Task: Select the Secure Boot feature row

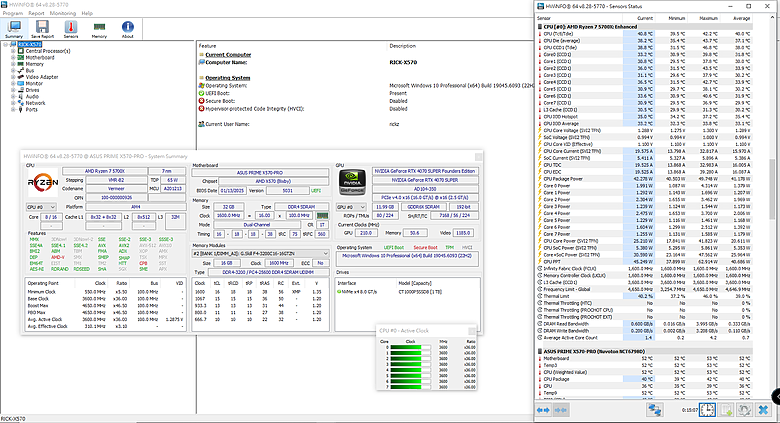Action: point(366,101)
